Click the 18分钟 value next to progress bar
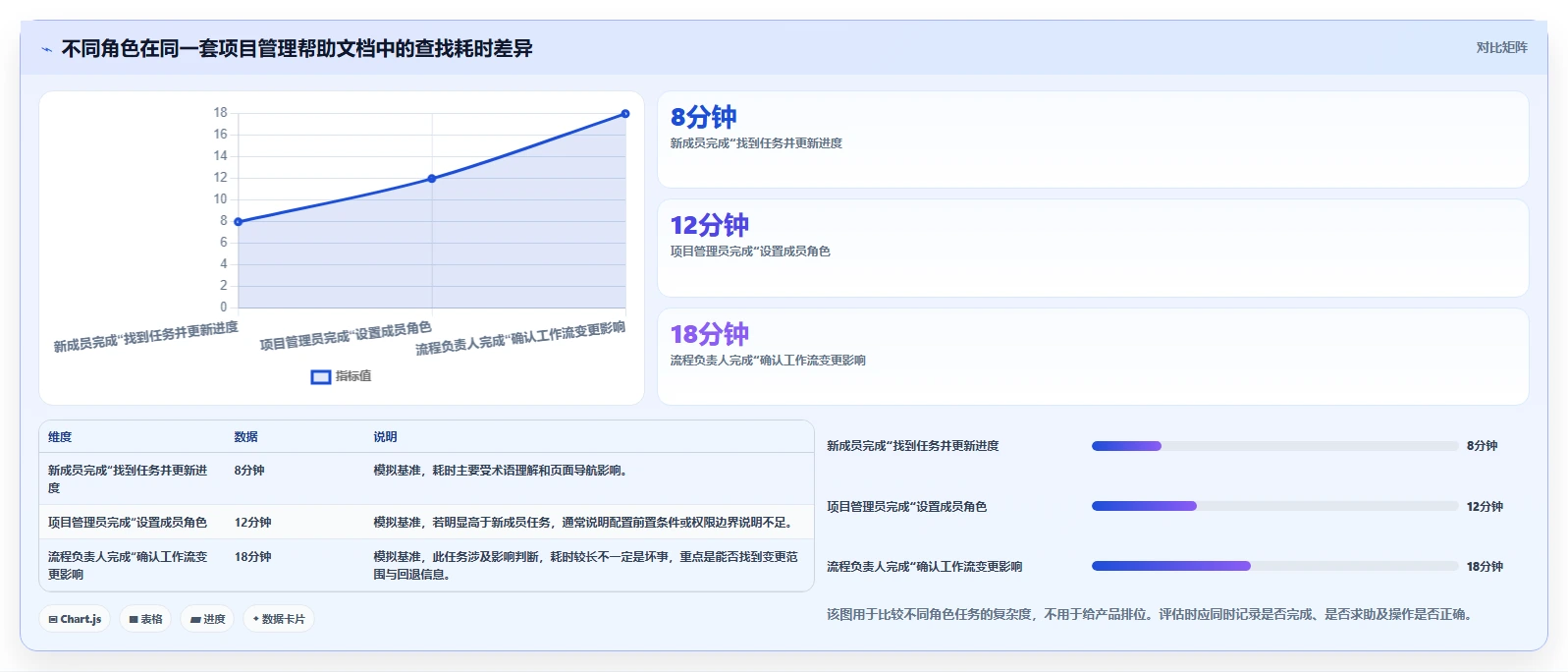Viewport: 1568px width, 672px height. 1485,567
